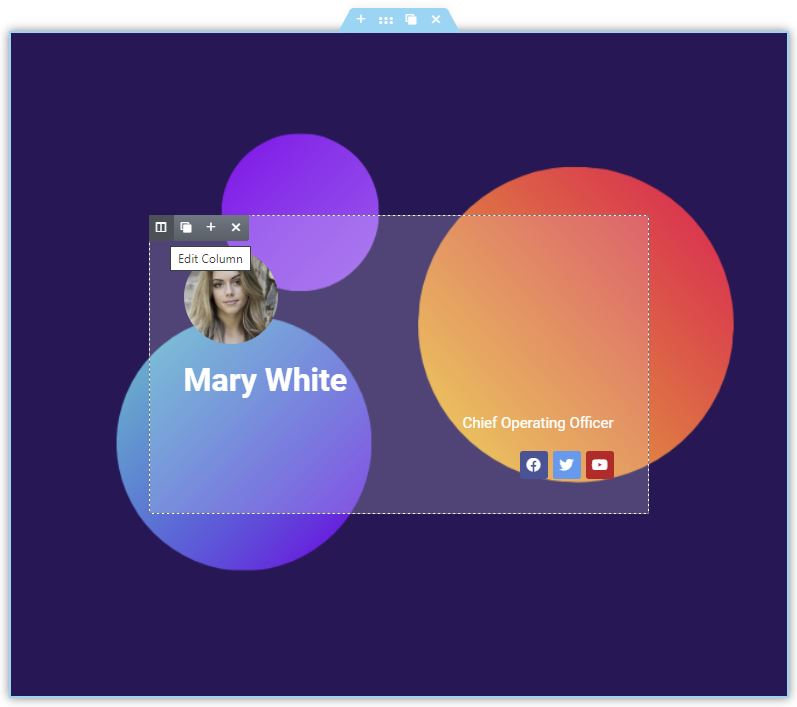Click the section edit grid handle icon

tap(386, 20)
